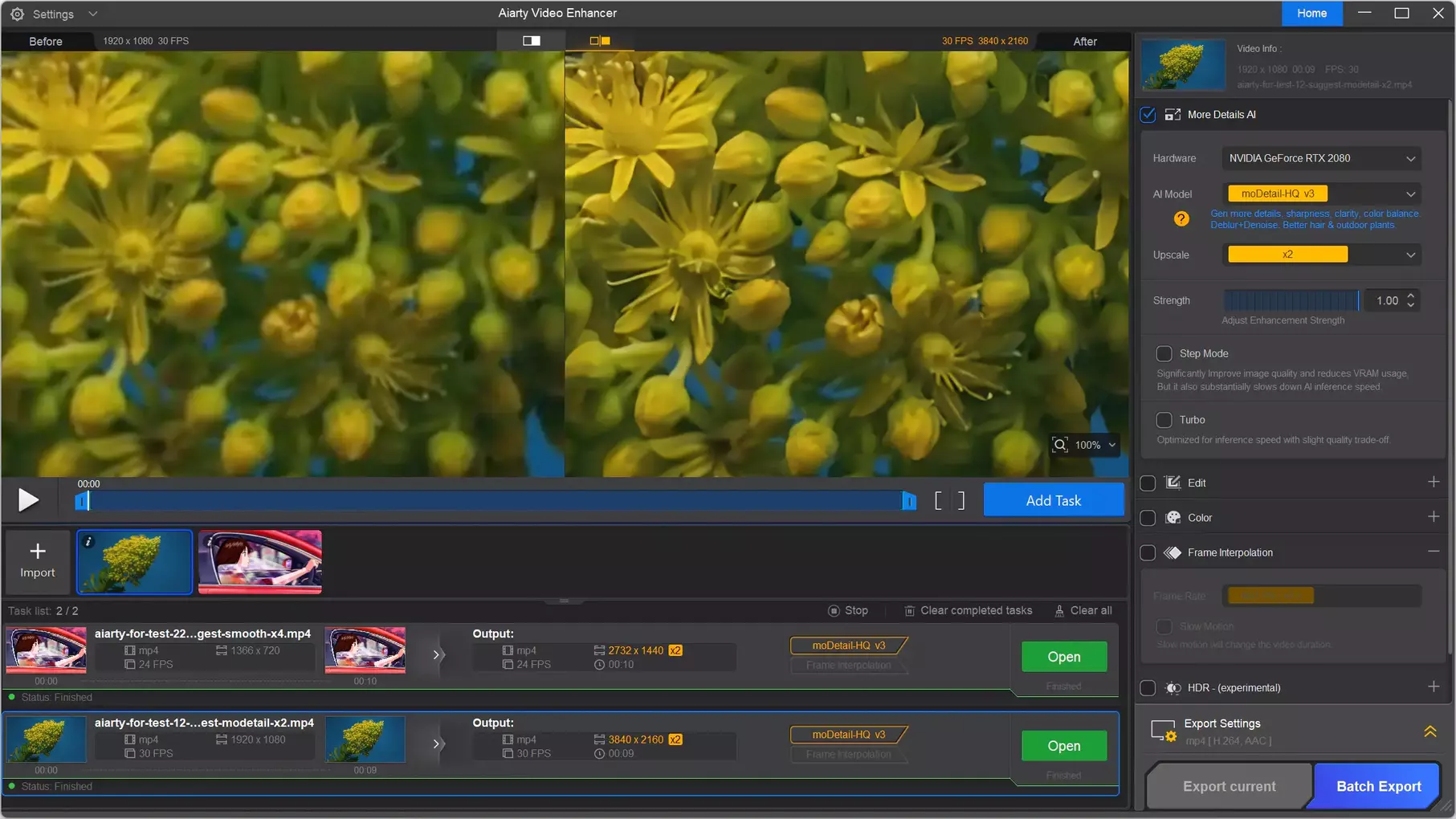
Task: Click the Export Settings icon
Action: (1162, 731)
